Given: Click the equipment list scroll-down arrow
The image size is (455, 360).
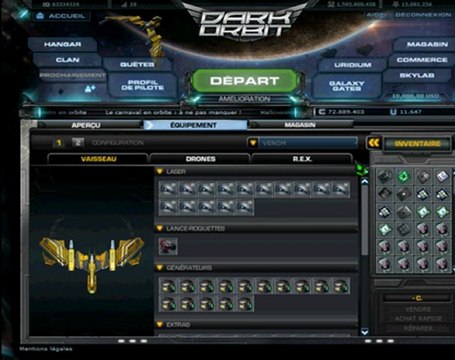Looking at the screenshot, I should point(365,332).
